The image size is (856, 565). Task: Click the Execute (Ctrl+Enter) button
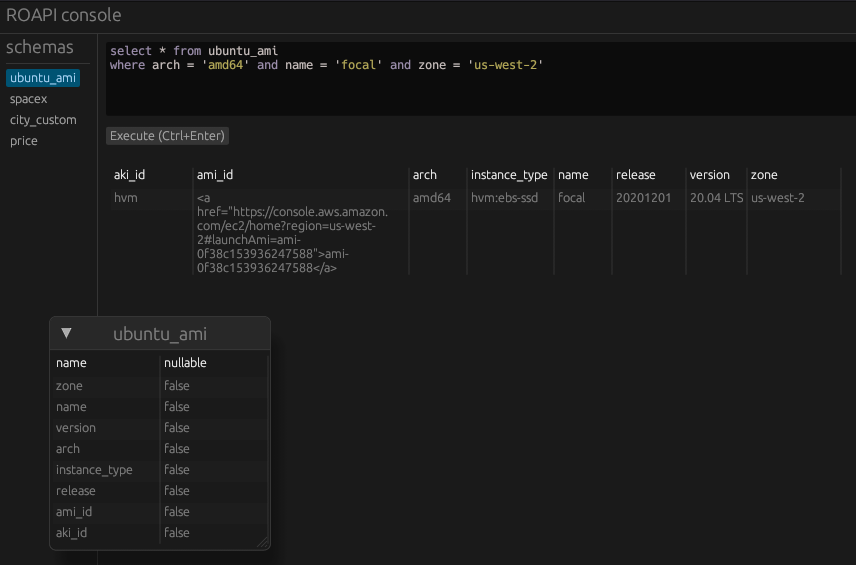tap(168, 136)
